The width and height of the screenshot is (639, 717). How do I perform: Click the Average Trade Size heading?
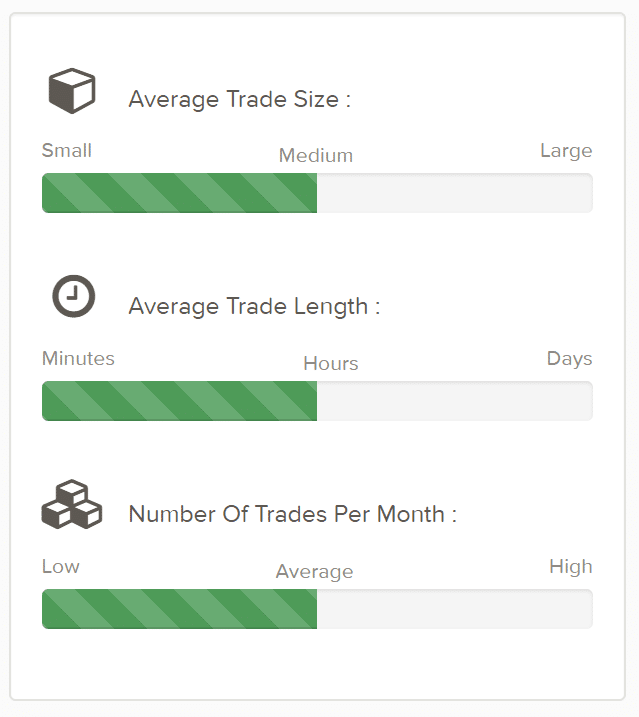(240, 99)
